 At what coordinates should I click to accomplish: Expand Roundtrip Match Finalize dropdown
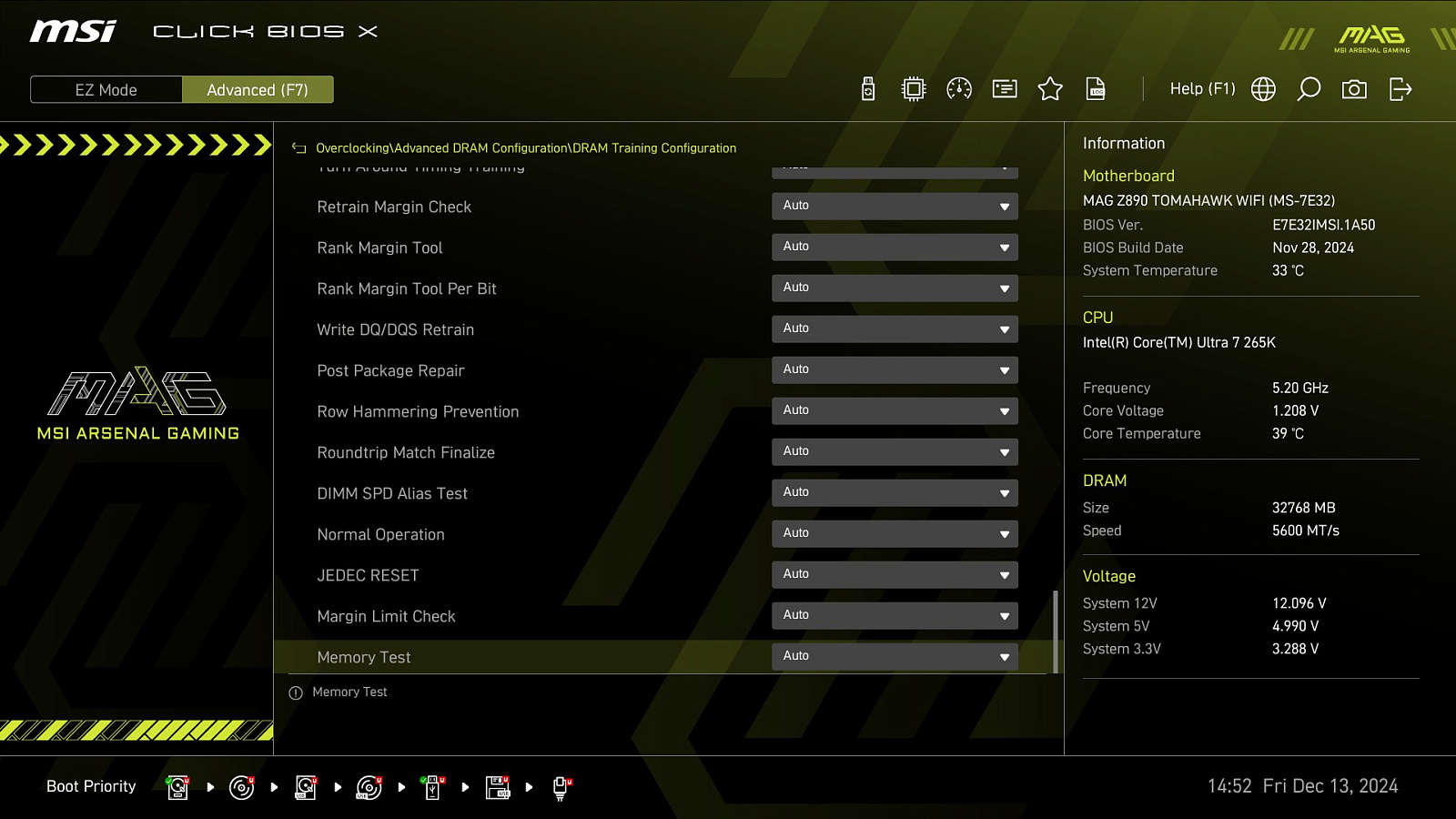pyautogui.click(x=895, y=452)
